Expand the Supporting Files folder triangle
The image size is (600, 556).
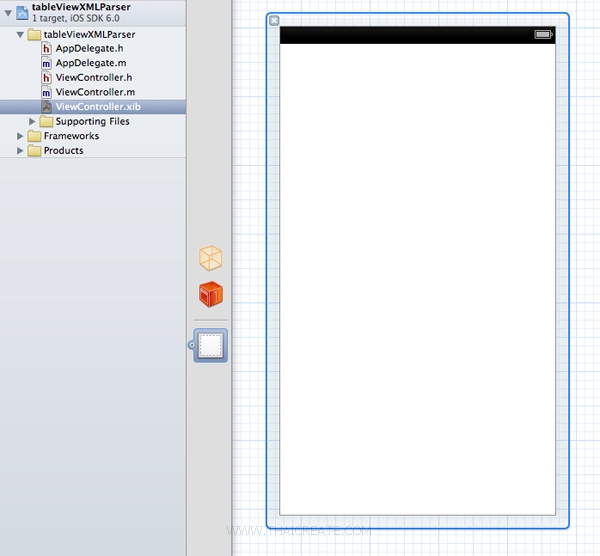tap(33, 121)
